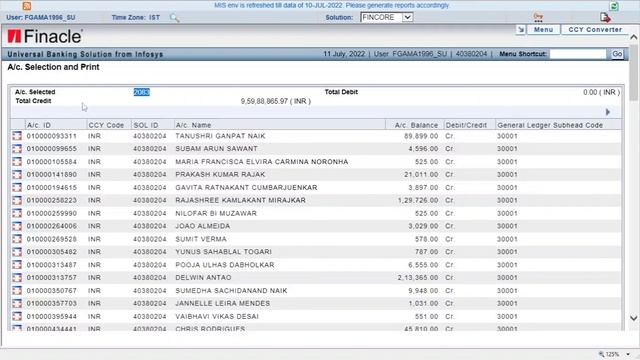Click the next page arrow above table
This screenshot has height=360, width=640.
(x=608, y=112)
